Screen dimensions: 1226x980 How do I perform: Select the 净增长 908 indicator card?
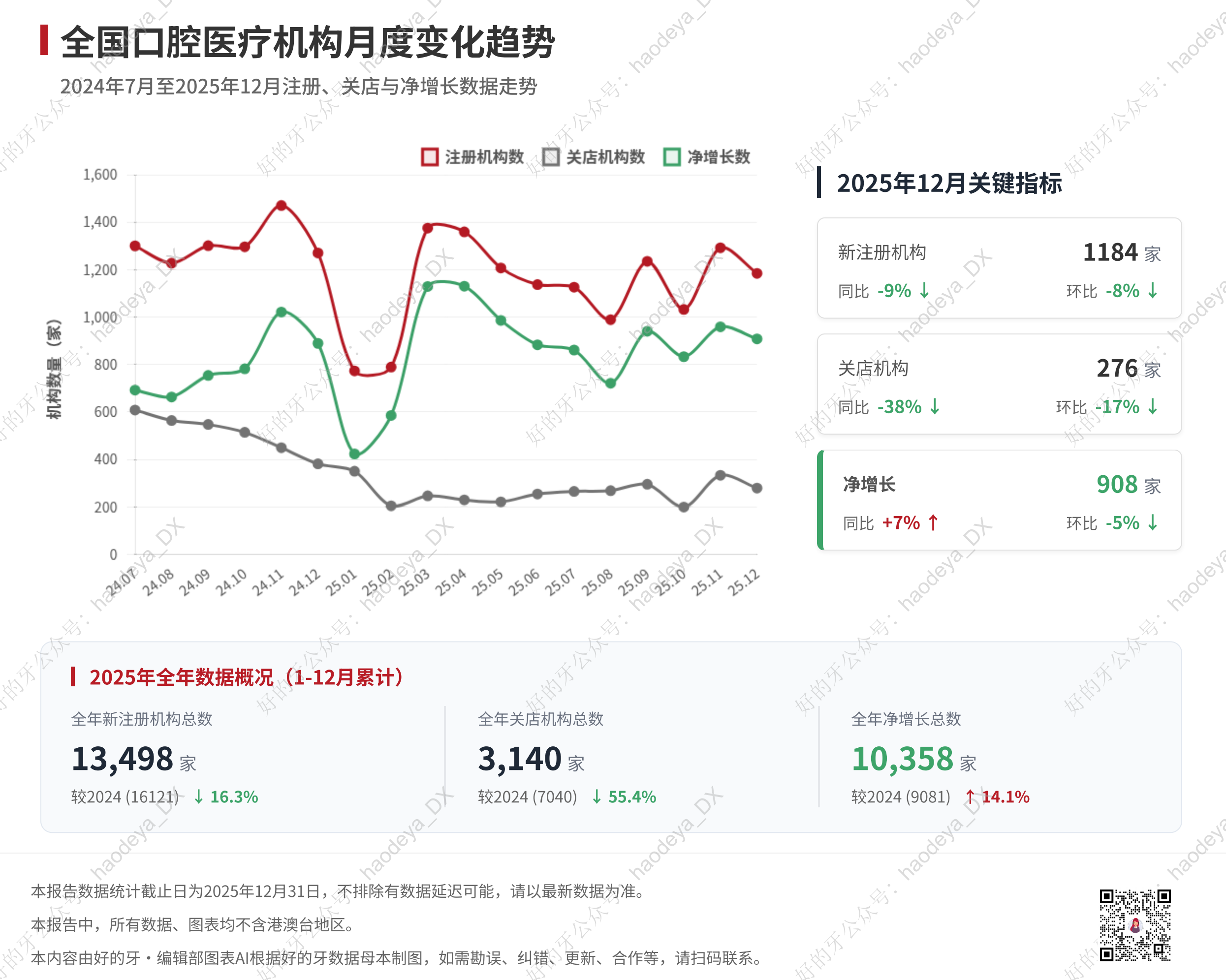(x=999, y=500)
